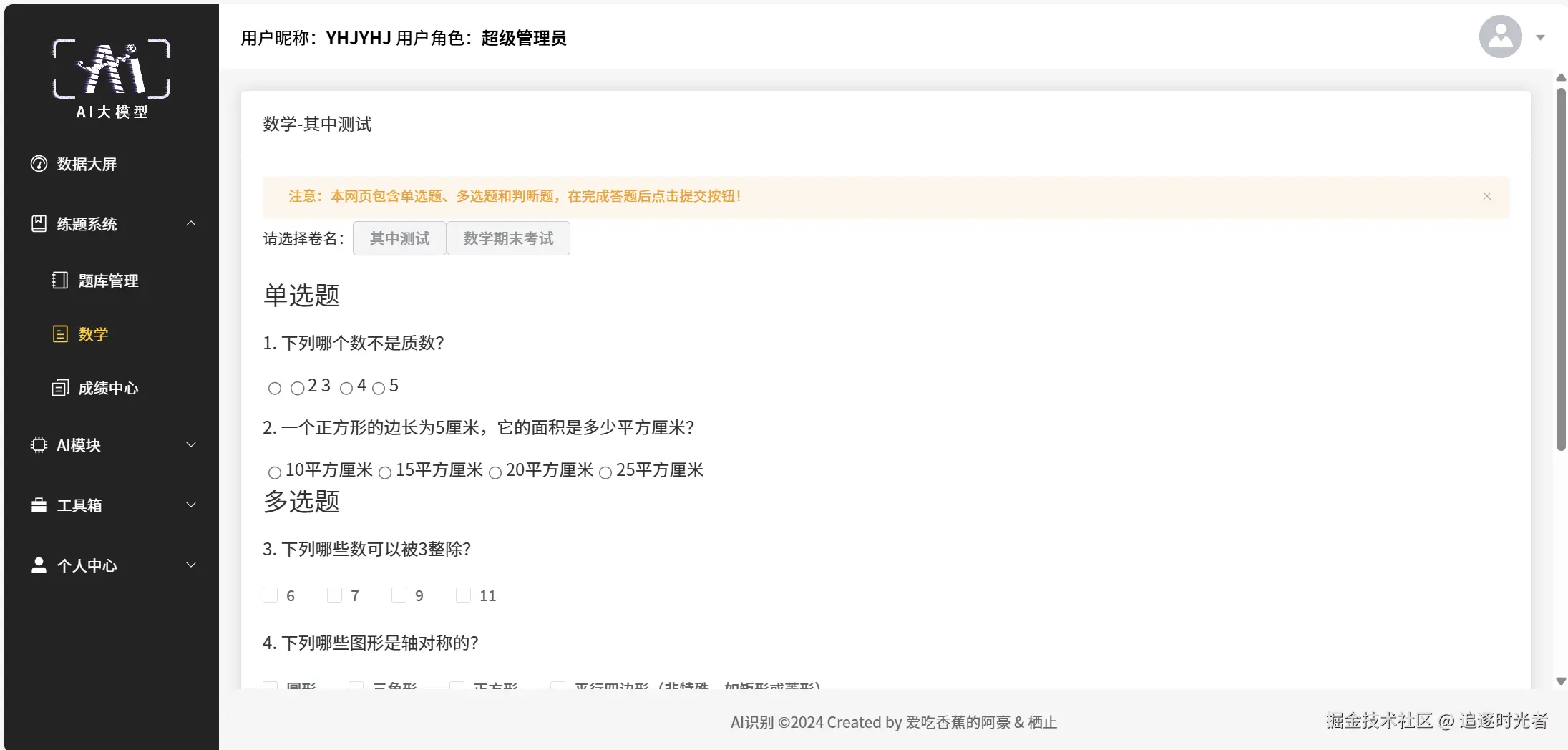Open 题库管理 via its notebook icon
The image size is (1568, 750).
60,281
